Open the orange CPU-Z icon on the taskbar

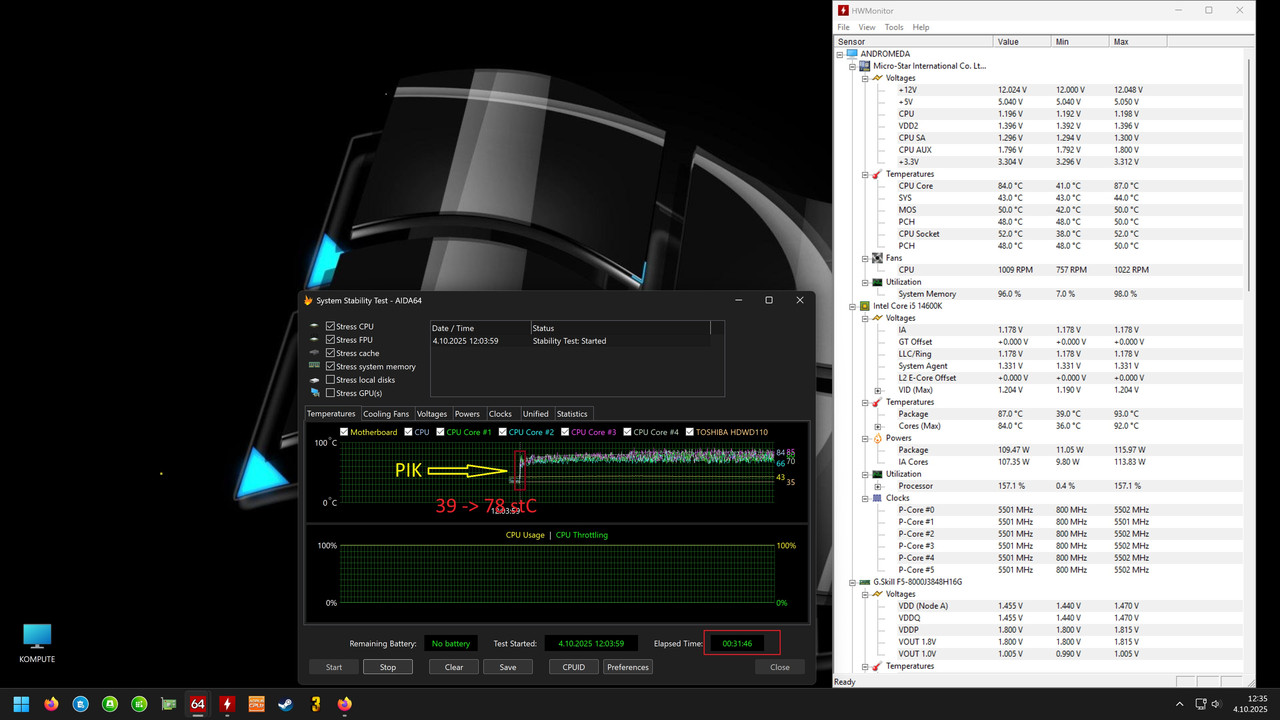click(x=256, y=704)
